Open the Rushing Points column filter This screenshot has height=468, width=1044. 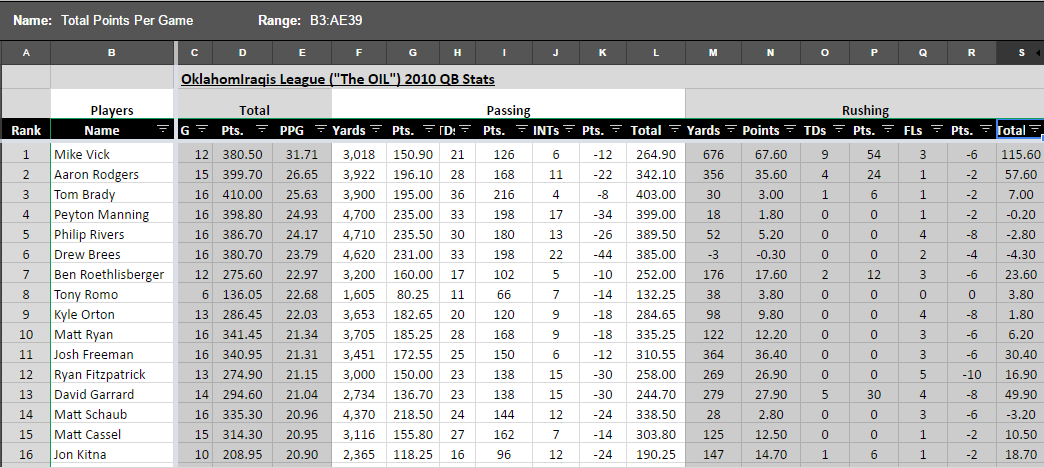790,130
